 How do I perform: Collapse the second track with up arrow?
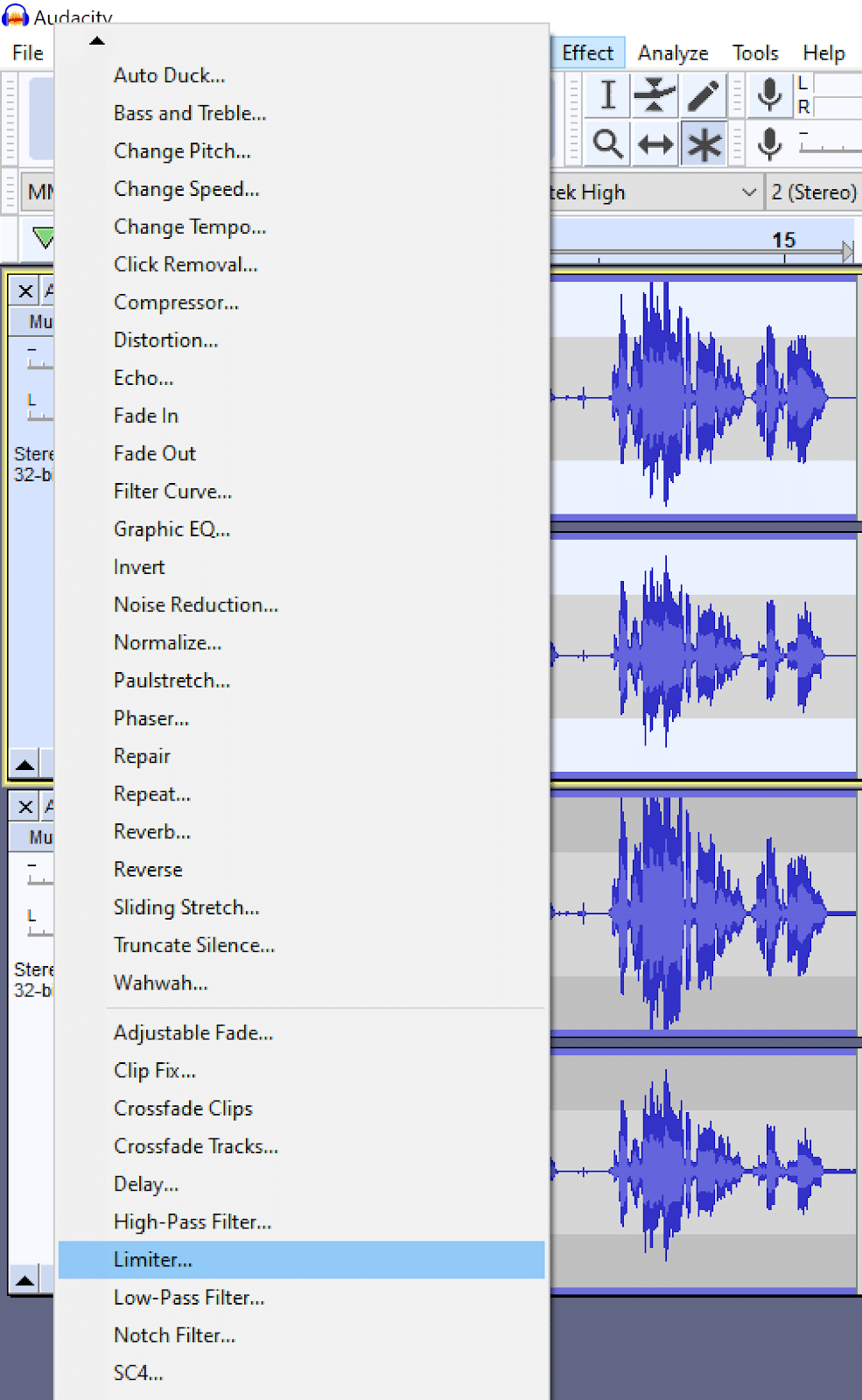[x=25, y=1280]
